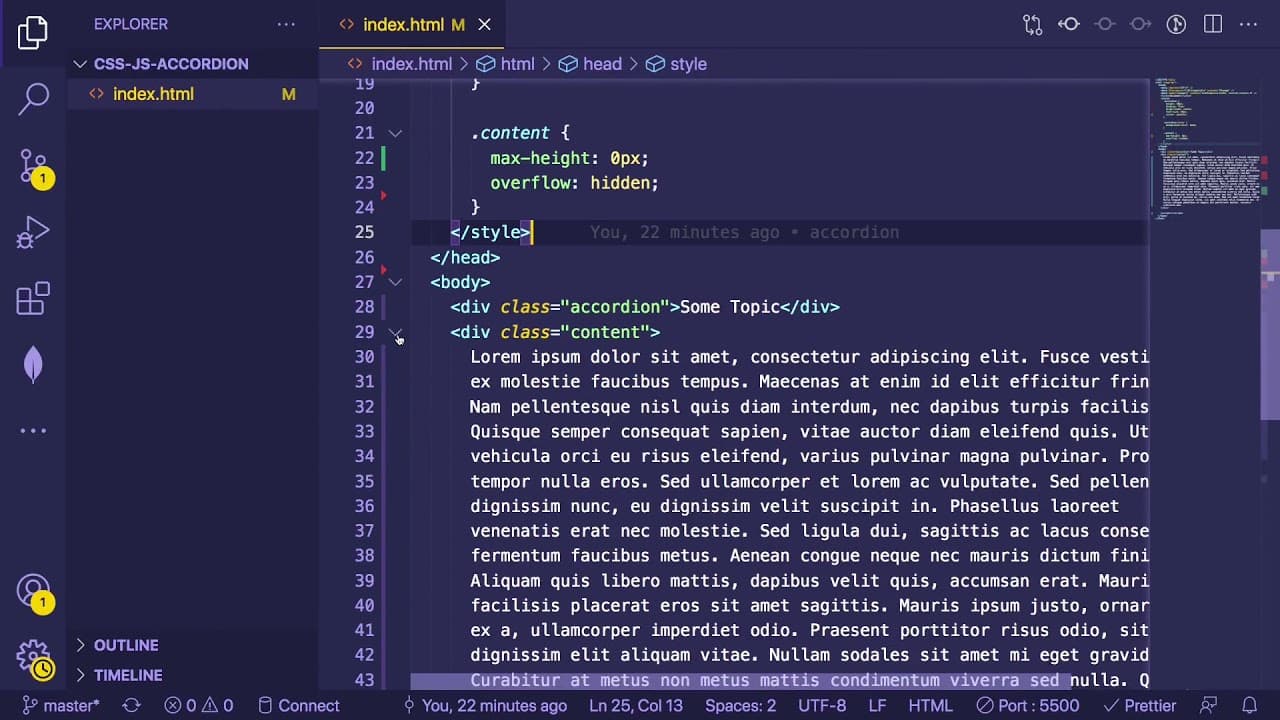Toggle Live Server on Port 5500
The image size is (1280, 720).
[1030, 705]
